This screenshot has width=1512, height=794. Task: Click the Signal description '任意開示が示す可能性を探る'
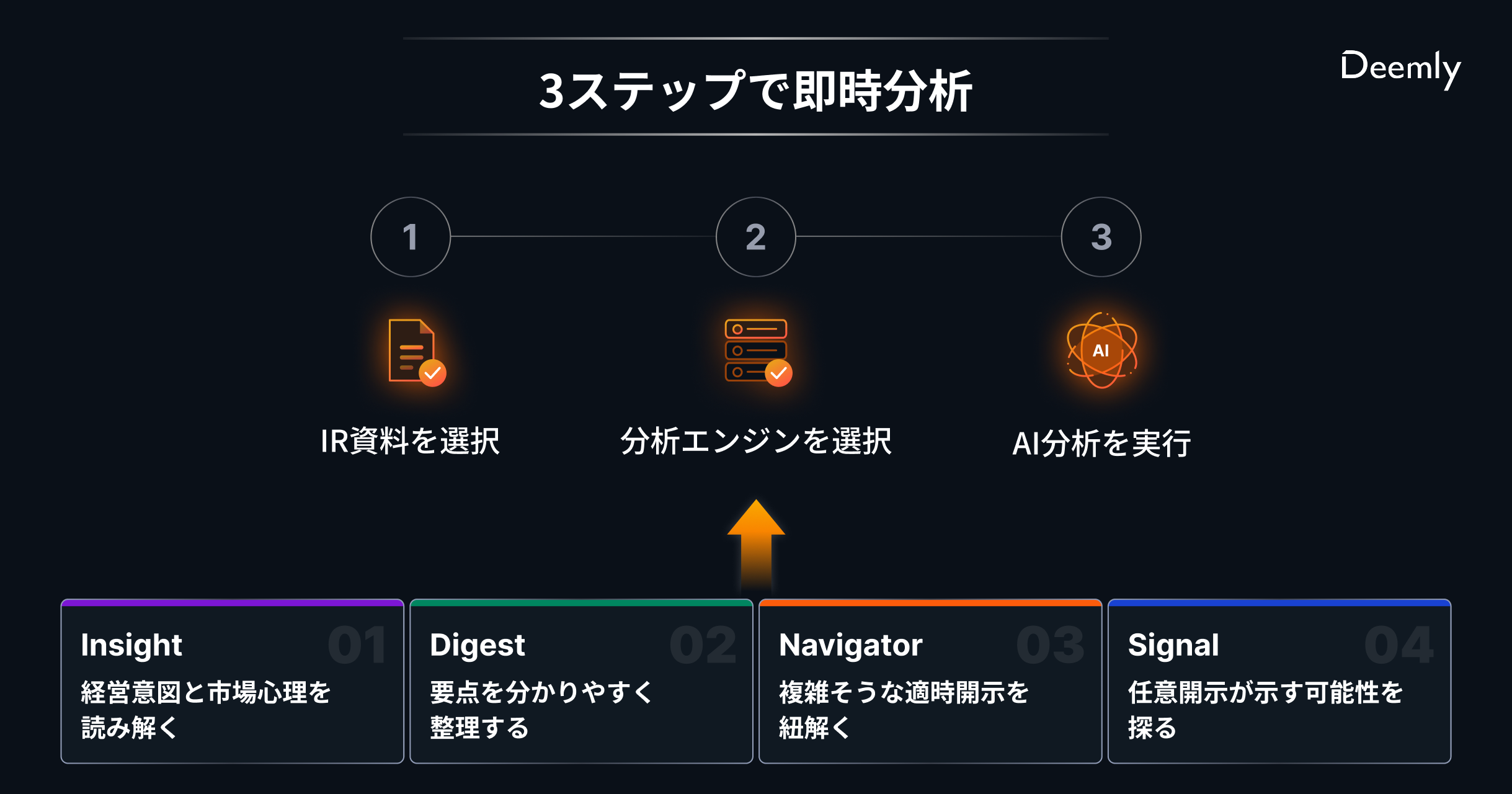pos(1265,710)
